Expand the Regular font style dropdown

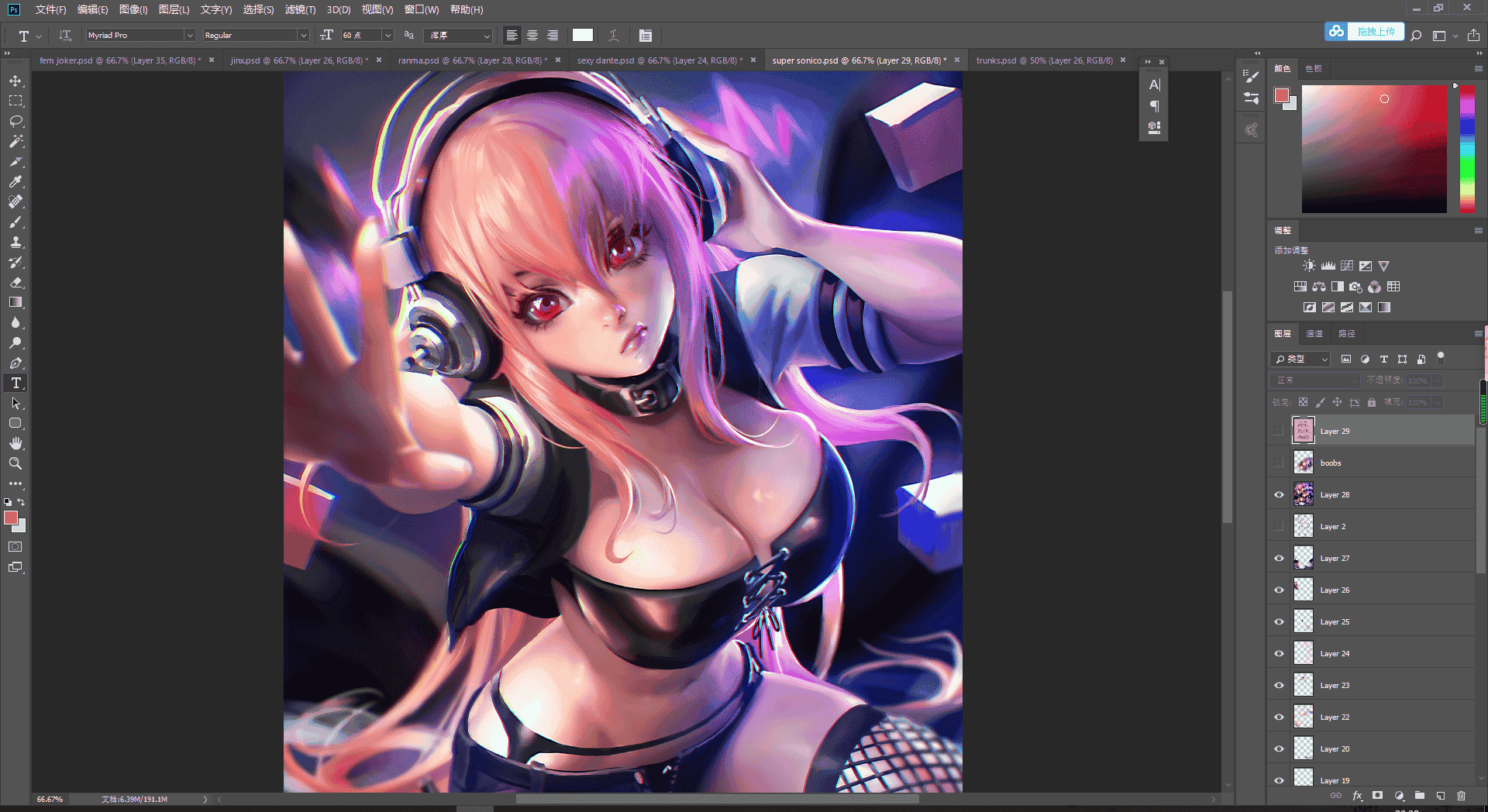256,35
